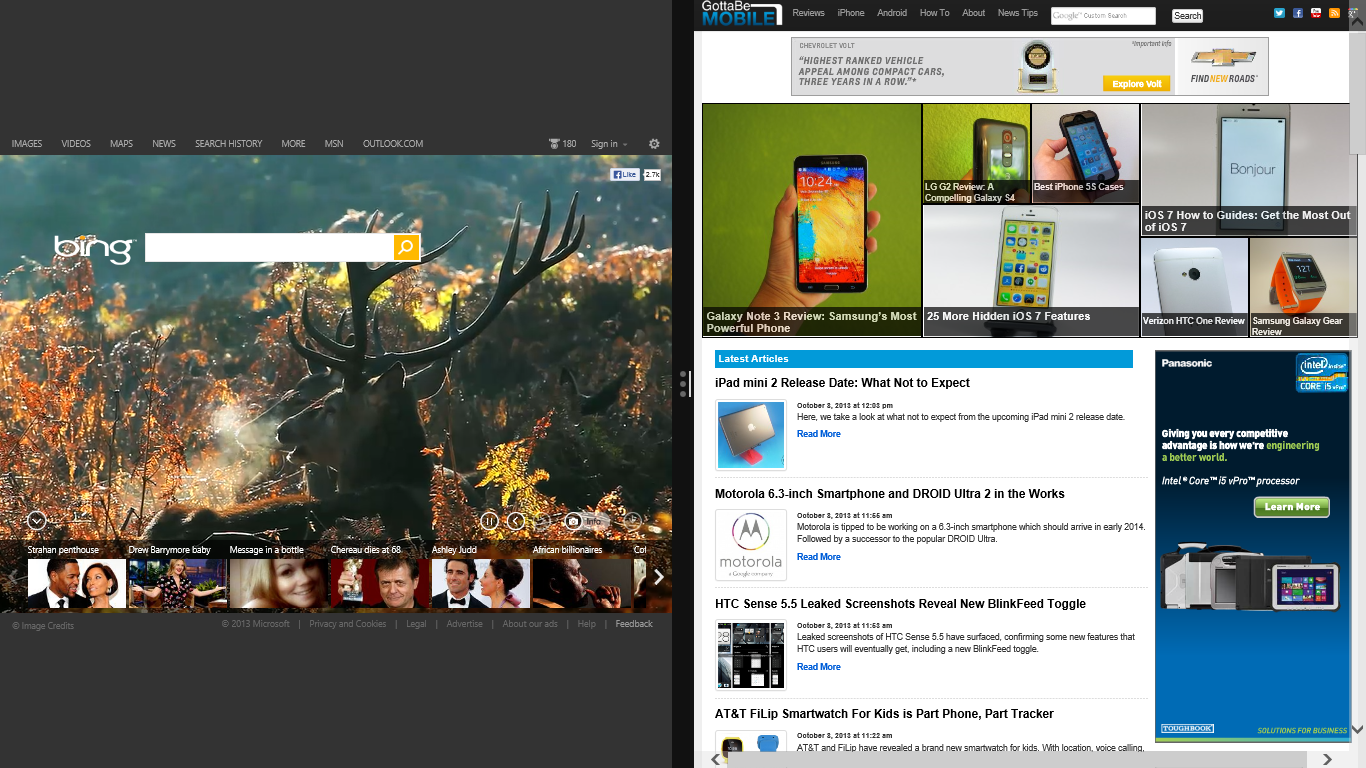The height and width of the screenshot is (768, 1366).
Task: Open Bing settings gear icon
Action: coord(654,144)
